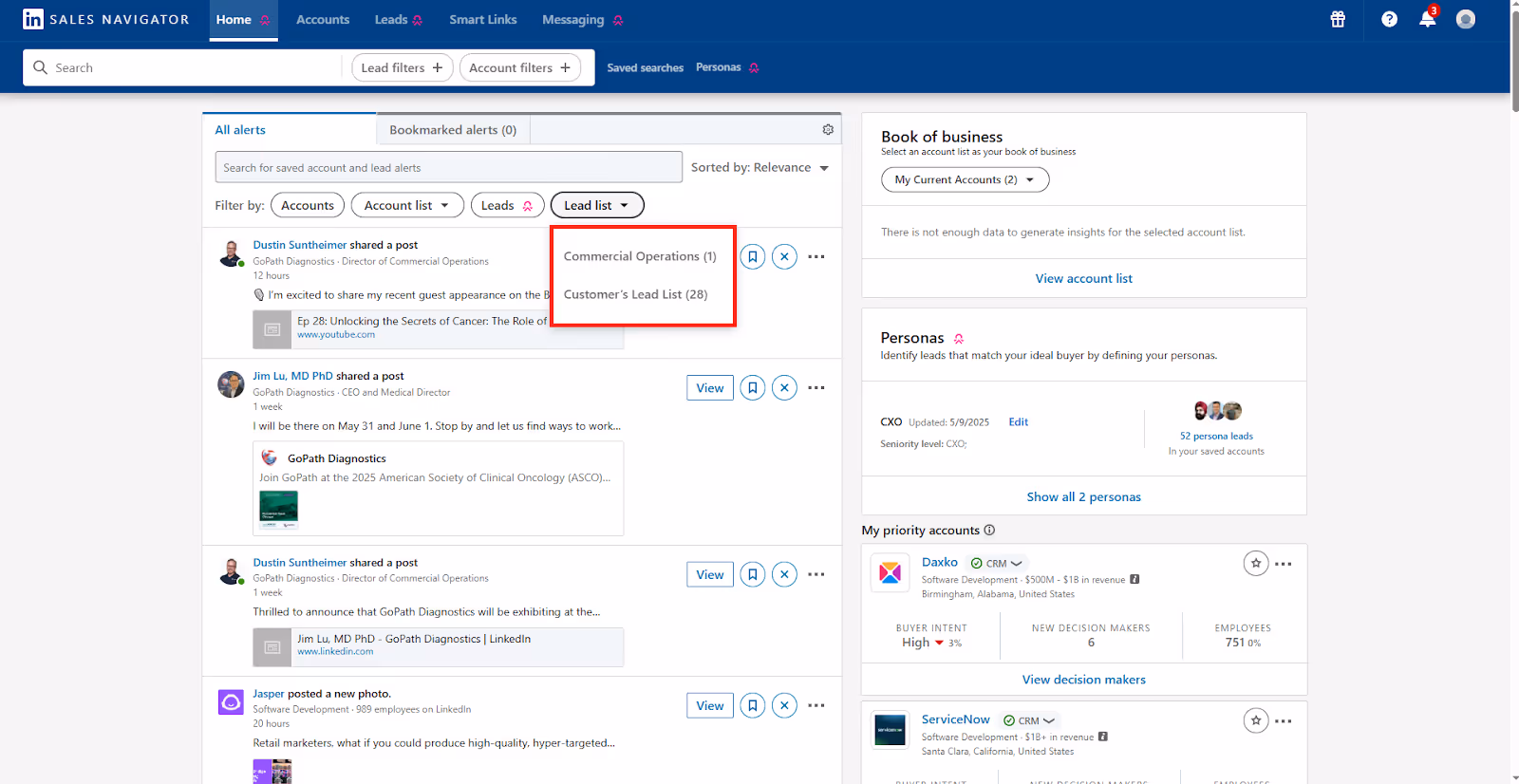Dismiss Dustin Suntheimer's 12 hours post alert
This screenshot has height=784, width=1519.
[x=784, y=256]
